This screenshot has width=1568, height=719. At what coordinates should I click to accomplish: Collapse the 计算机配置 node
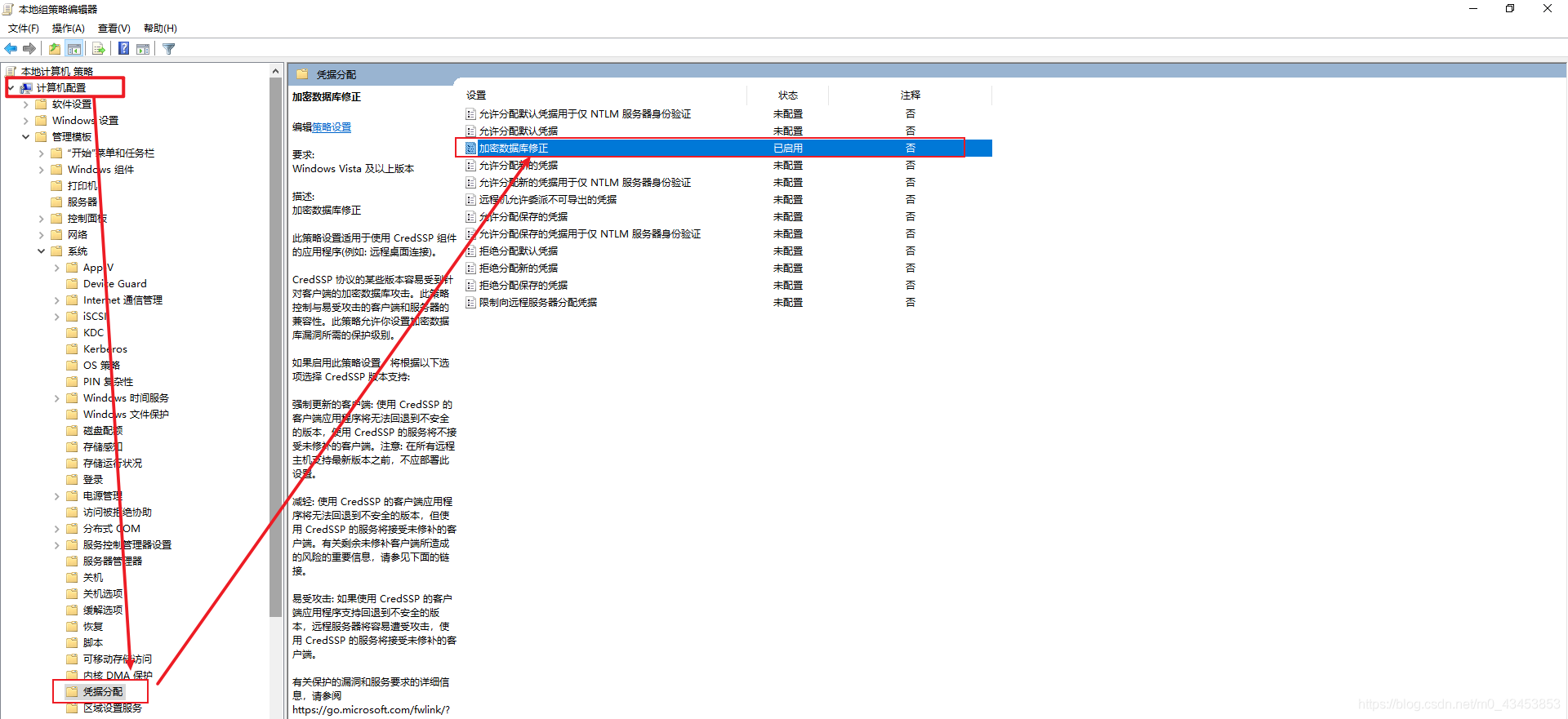click(x=11, y=88)
